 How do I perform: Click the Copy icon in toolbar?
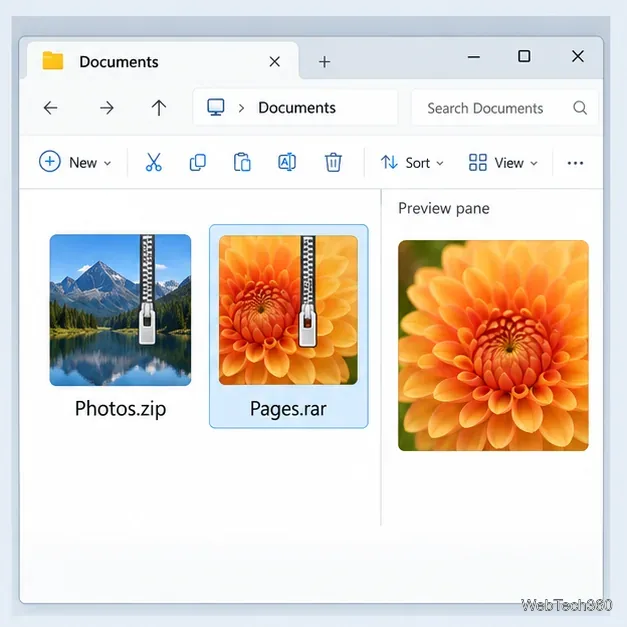click(198, 162)
